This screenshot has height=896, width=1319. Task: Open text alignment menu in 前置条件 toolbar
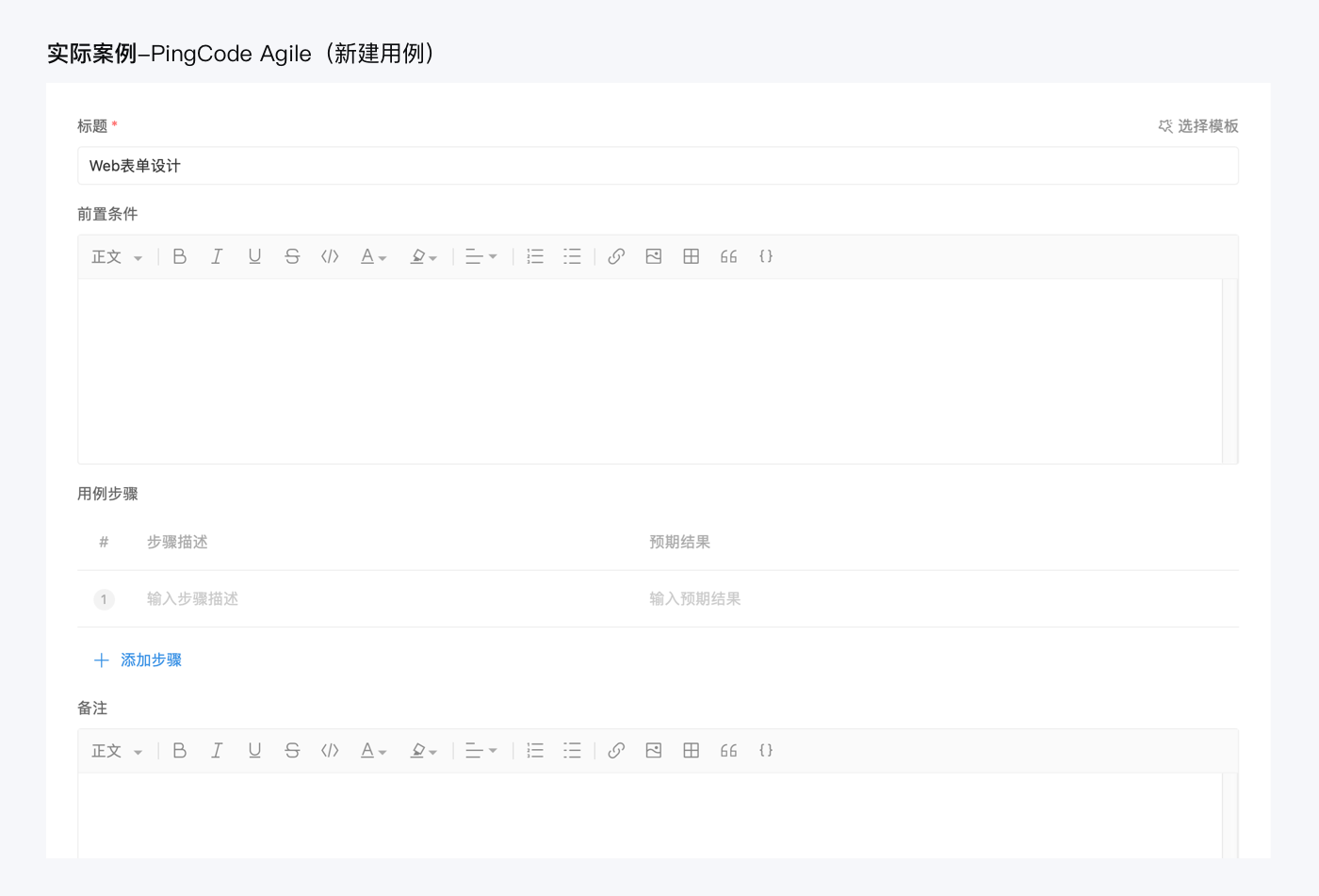pyautogui.click(x=481, y=256)
